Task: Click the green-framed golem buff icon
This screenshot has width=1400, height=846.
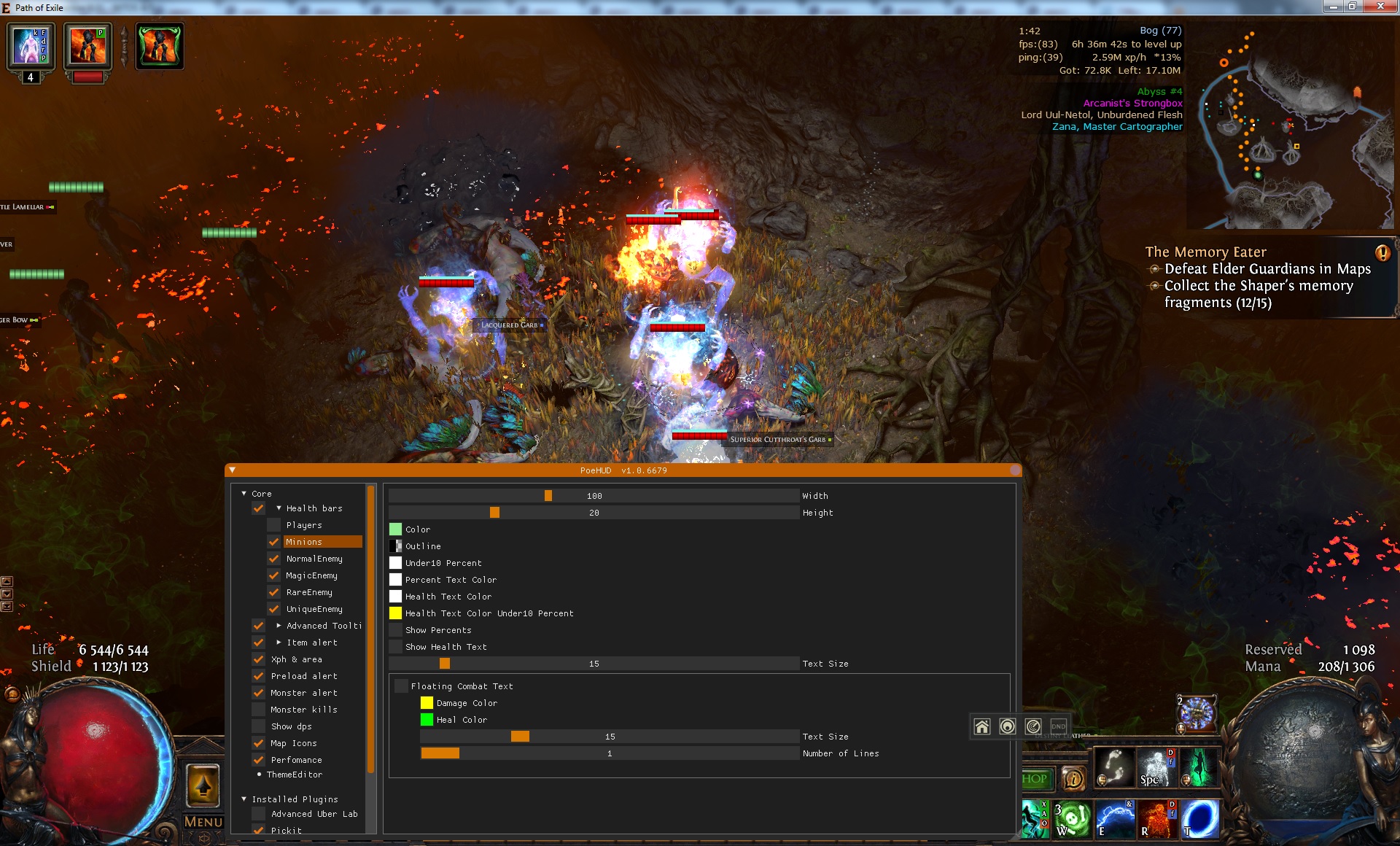Action: click(x=159, y=46)
